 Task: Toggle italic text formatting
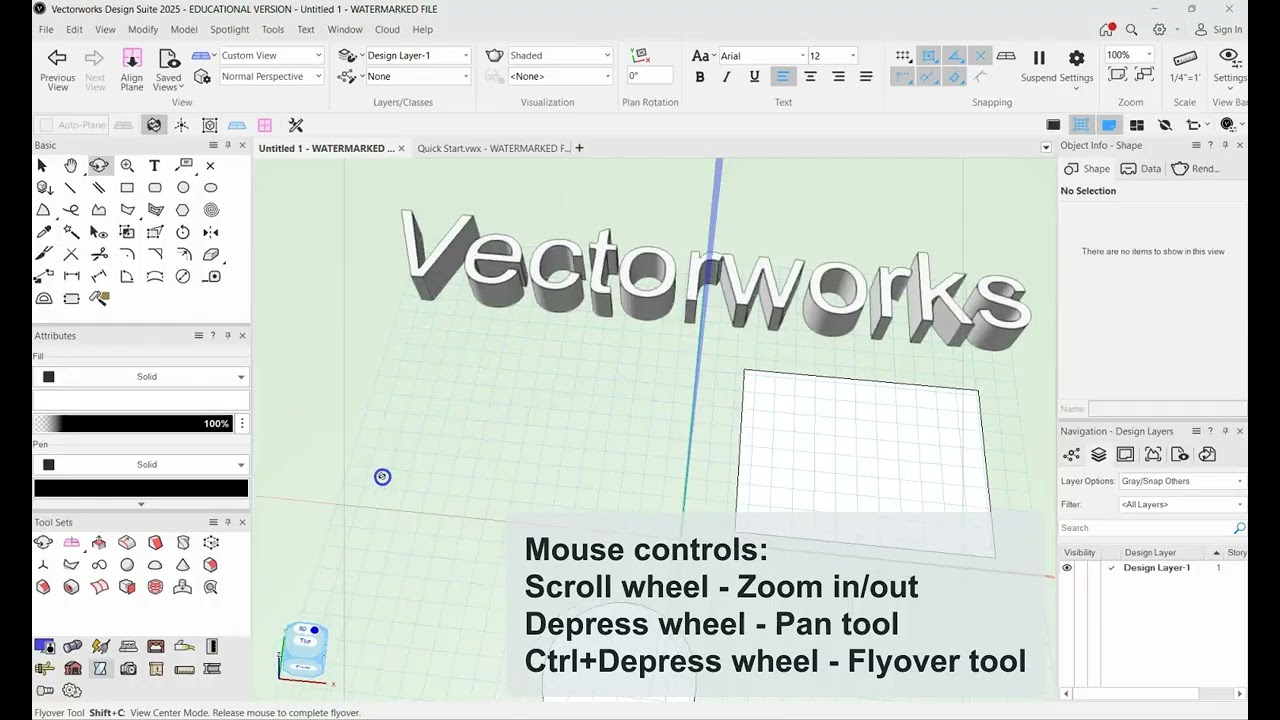727,77
